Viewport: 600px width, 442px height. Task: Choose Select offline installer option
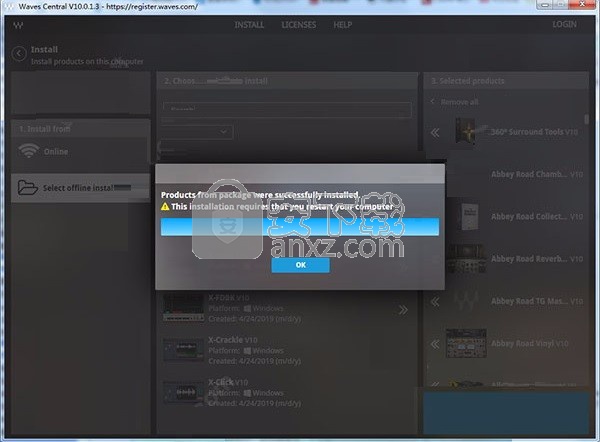coord(80,188)
